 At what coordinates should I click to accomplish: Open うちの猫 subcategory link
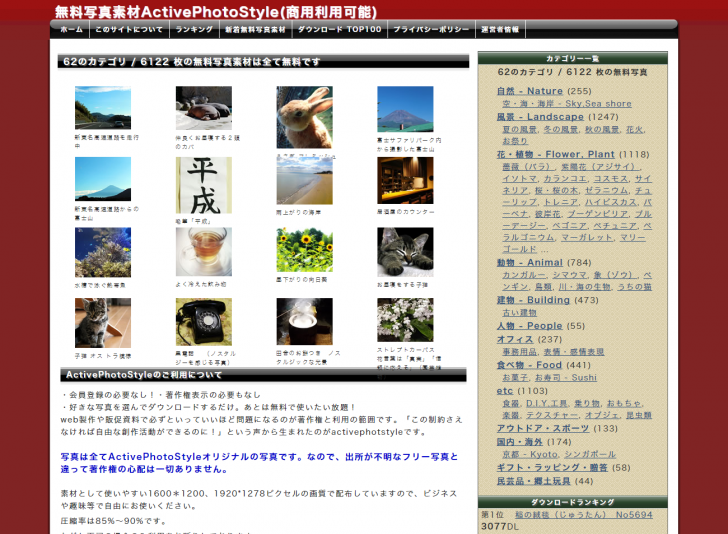[x=634, y=287]
